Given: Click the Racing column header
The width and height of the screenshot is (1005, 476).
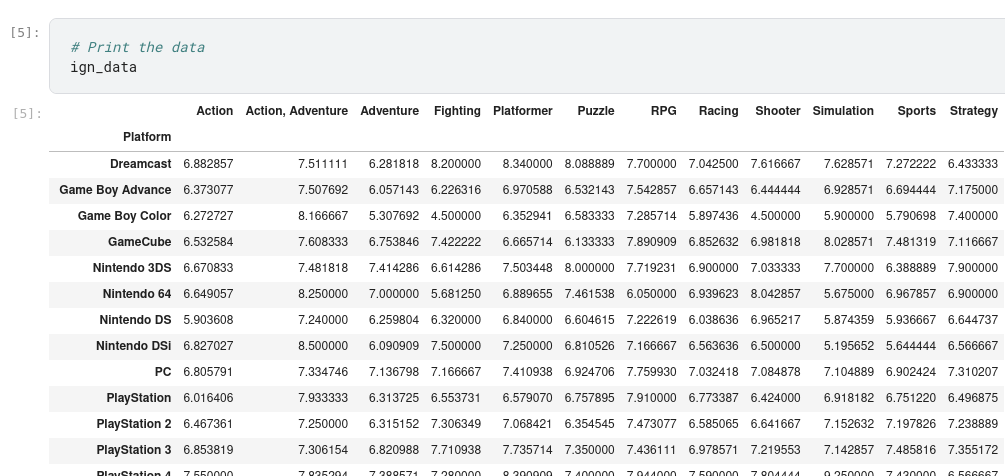Looking at the screenshot, I should [x=718, y=111].
